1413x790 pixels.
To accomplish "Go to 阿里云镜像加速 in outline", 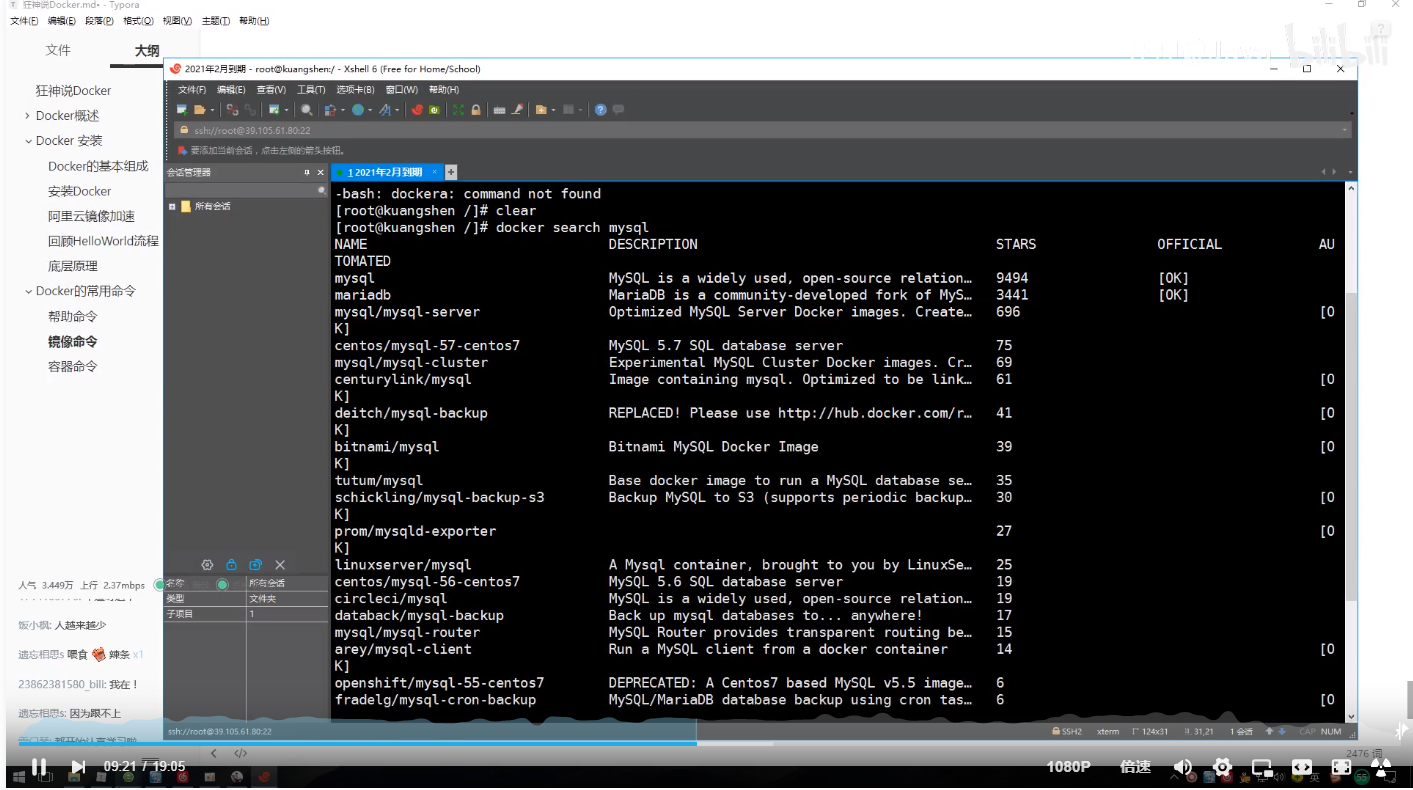I will click(x=91, y=216).
